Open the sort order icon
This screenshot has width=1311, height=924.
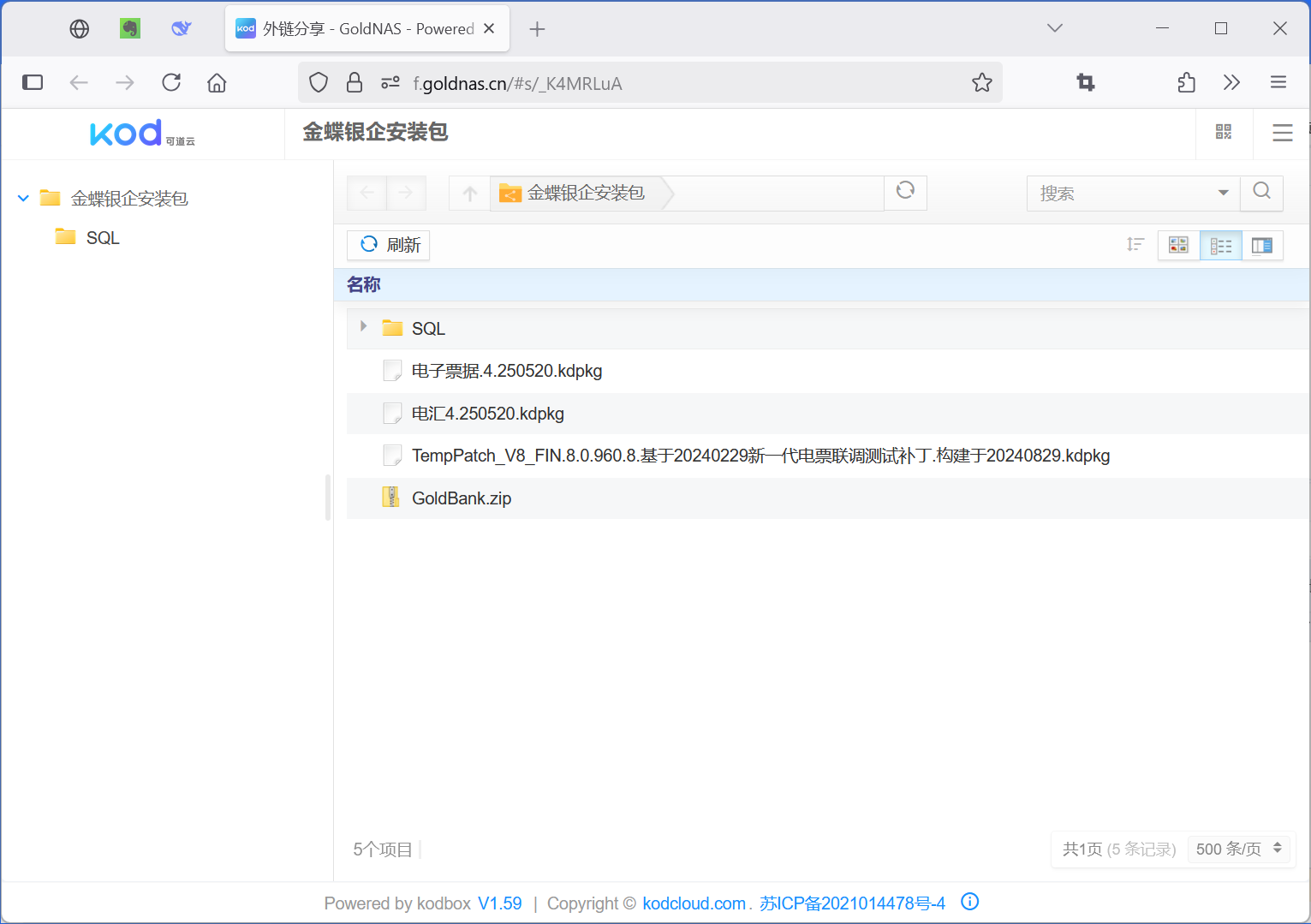1135,245
